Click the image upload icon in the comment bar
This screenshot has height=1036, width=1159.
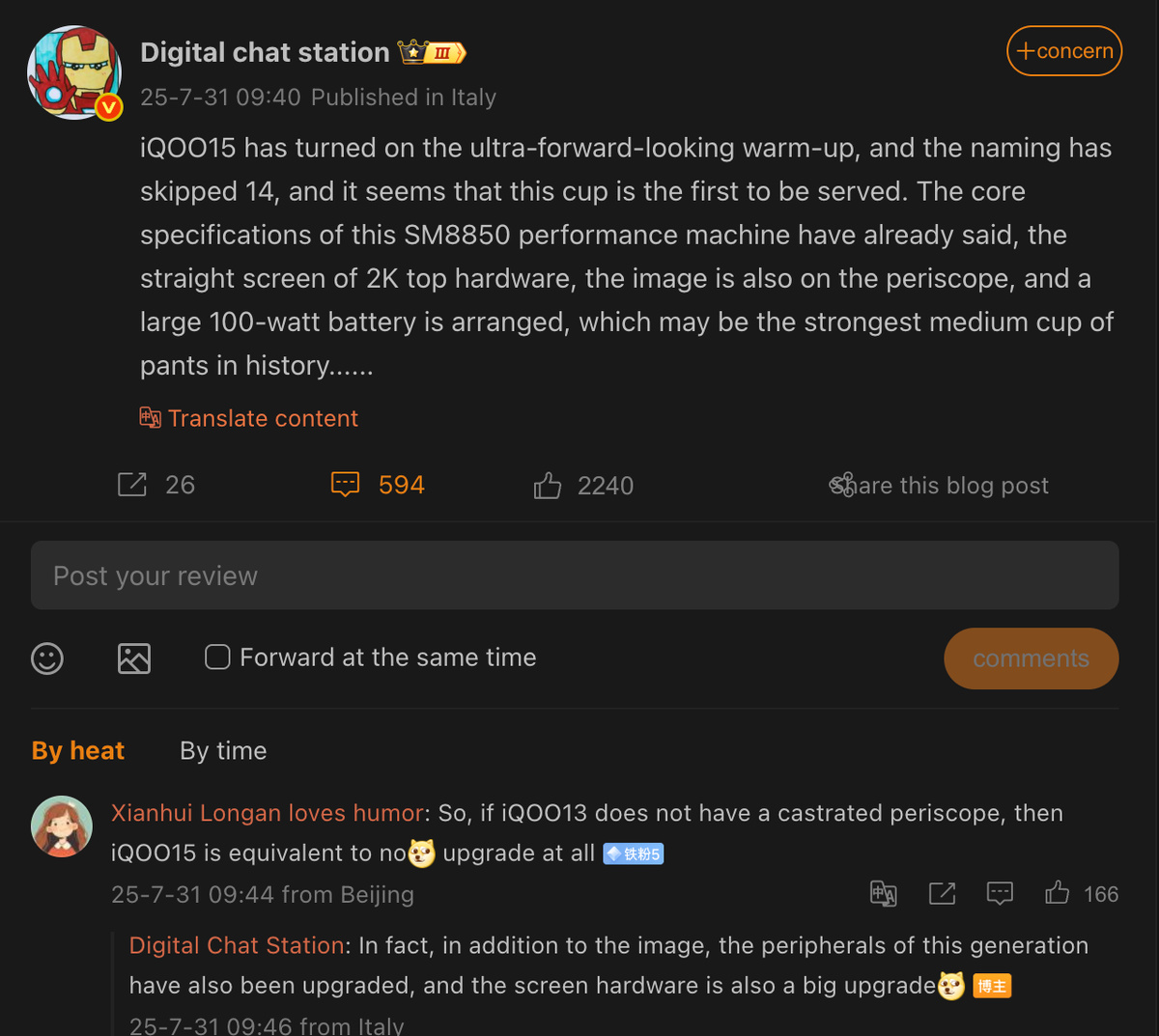click(x=133, y=658)
